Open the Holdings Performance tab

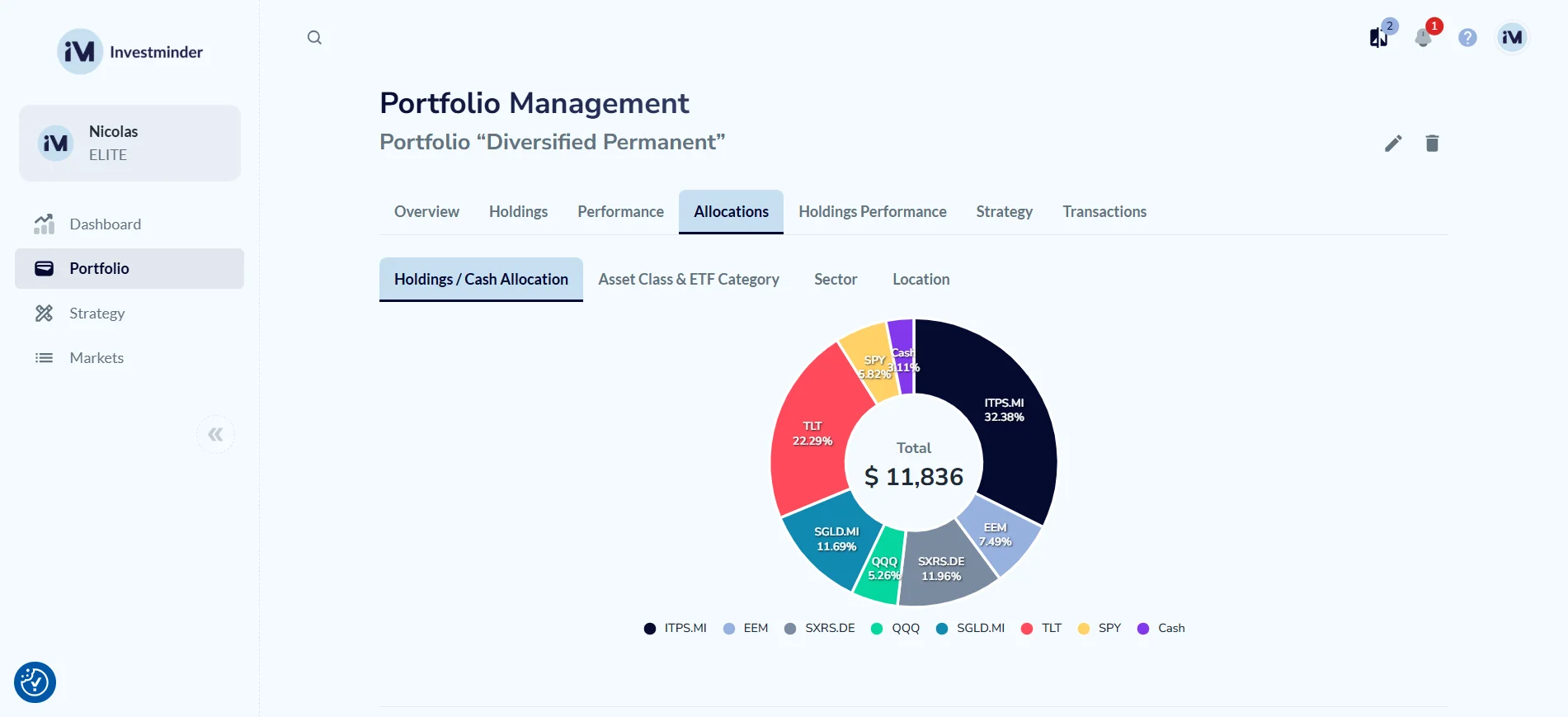873,212
